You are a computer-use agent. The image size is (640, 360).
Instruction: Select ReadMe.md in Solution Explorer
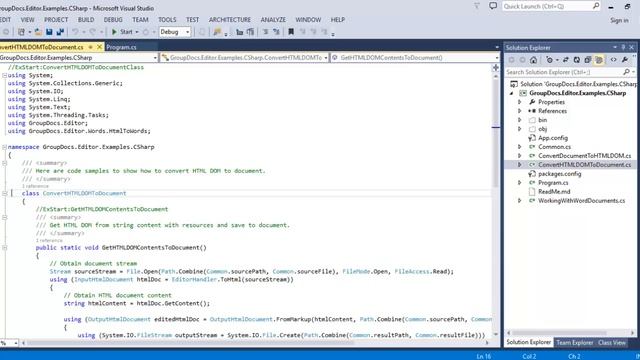pyautogui.click(x=554, y=192)
